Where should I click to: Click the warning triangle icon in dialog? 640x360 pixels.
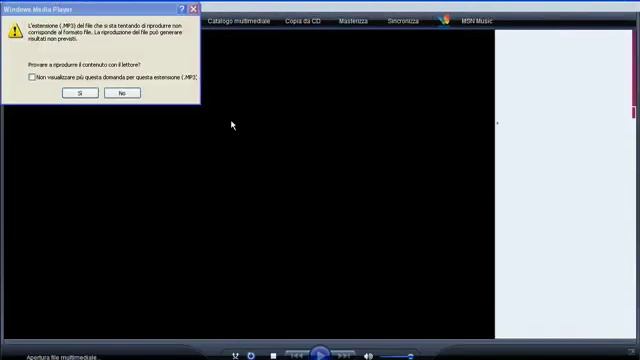coord(15,31)
